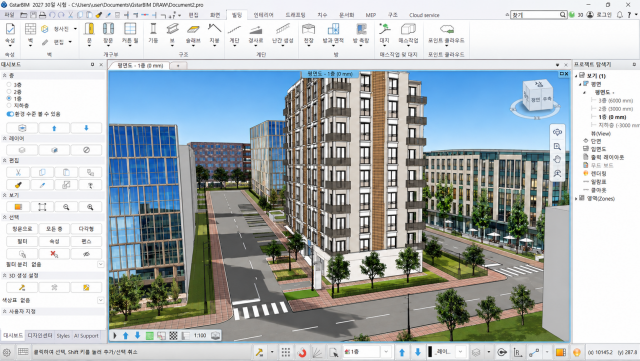Click the 필터 button in 선택 section
640x361 pixels.
22,241
